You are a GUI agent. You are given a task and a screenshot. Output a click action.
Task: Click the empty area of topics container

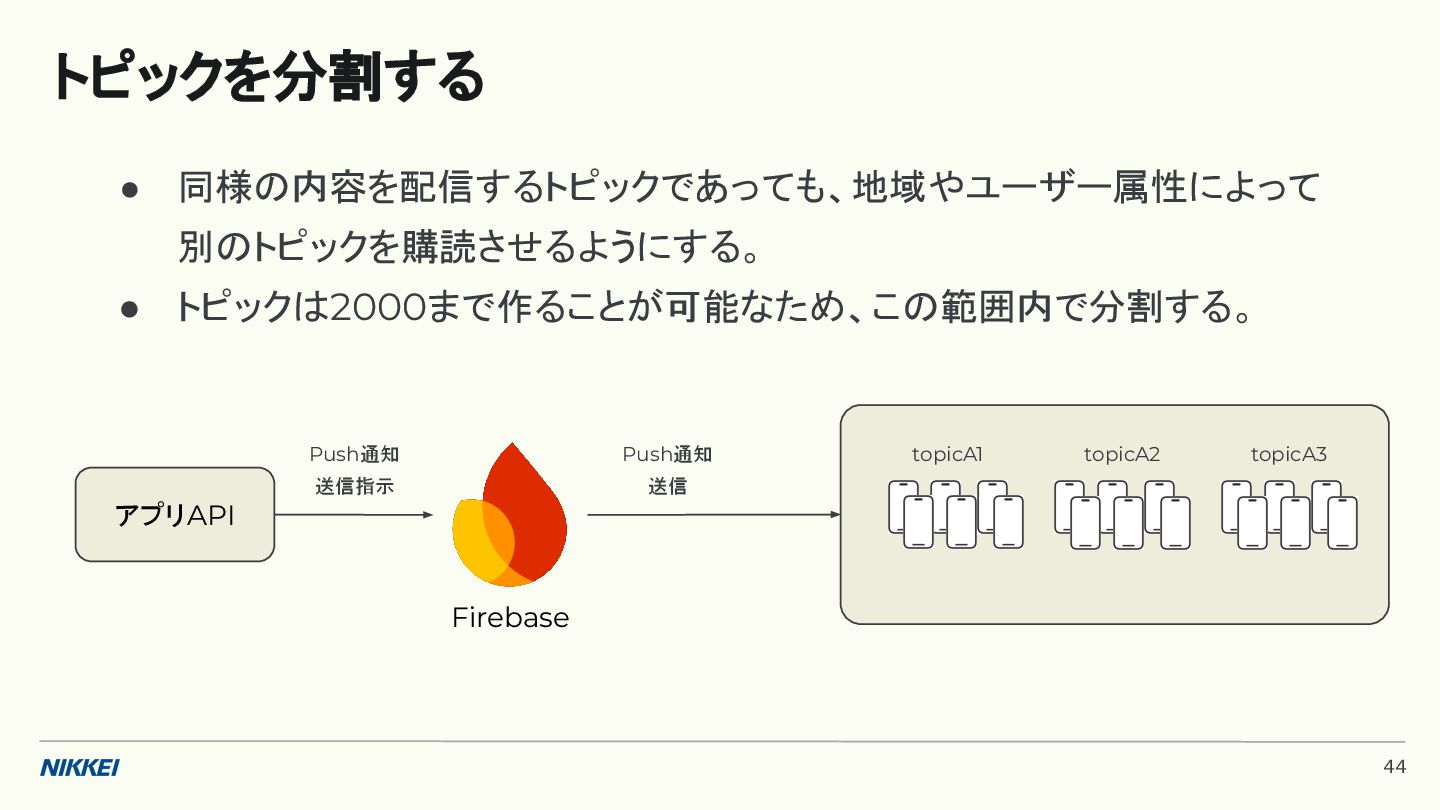click(1114, 590)
